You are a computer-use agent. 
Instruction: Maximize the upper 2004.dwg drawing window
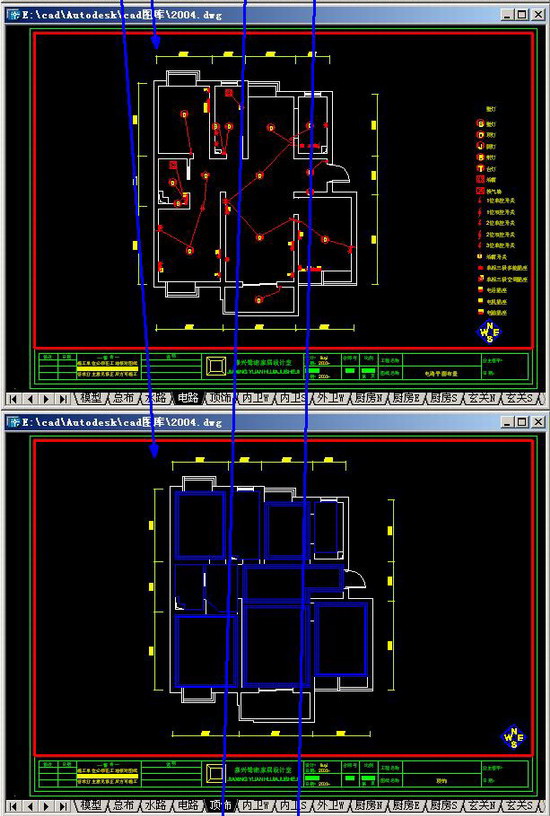tap(522, 15)
